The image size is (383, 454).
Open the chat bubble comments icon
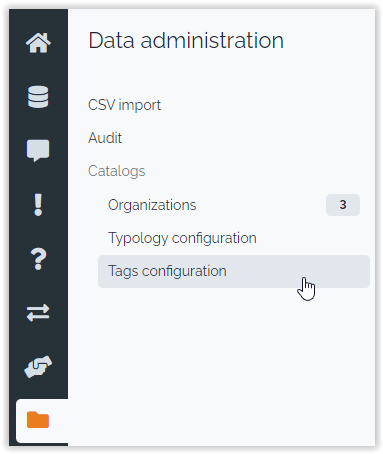(x=38, y=151)
